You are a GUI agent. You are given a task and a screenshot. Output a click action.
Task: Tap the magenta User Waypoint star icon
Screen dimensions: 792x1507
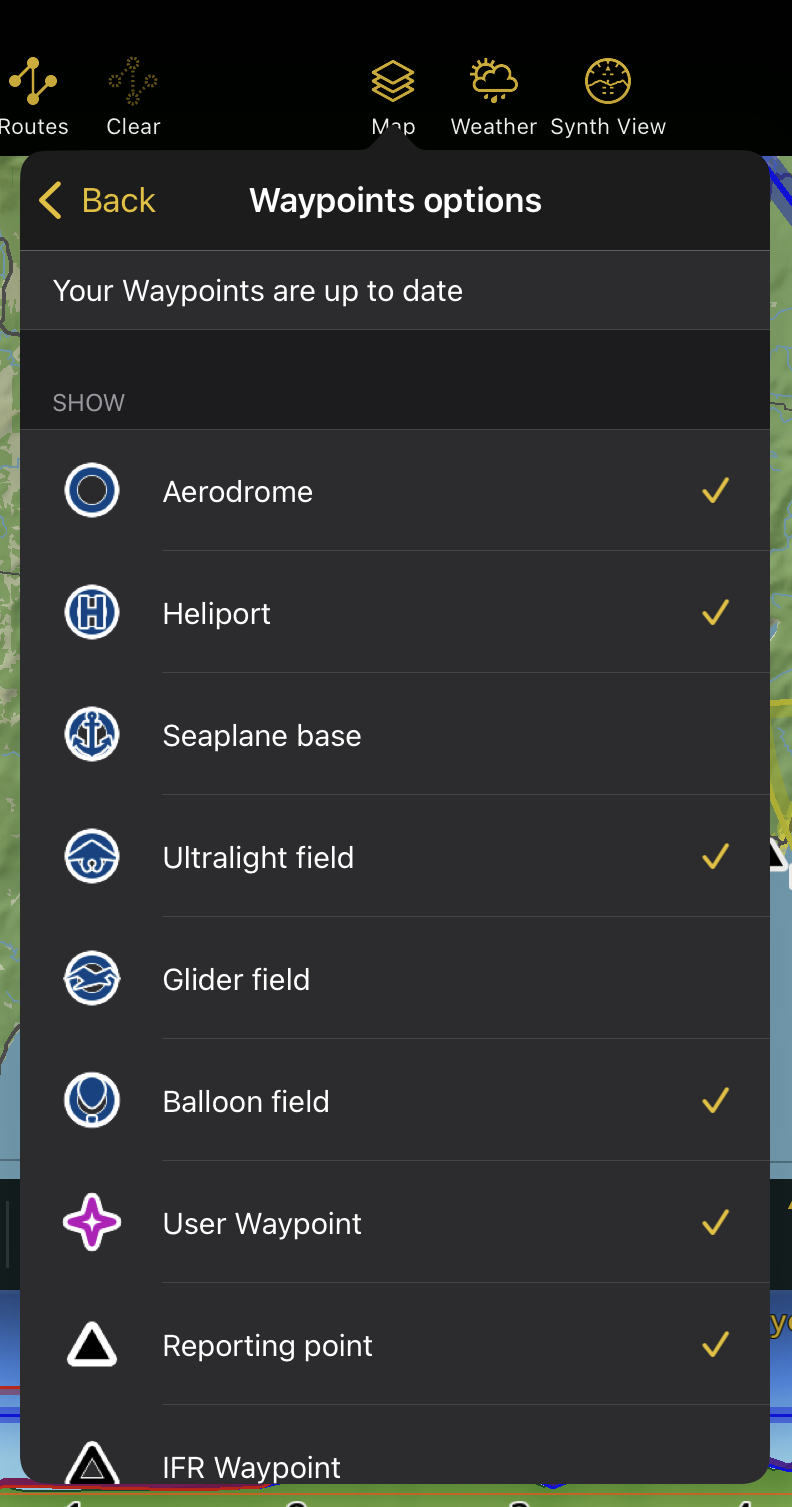(x=92, y=1223)
